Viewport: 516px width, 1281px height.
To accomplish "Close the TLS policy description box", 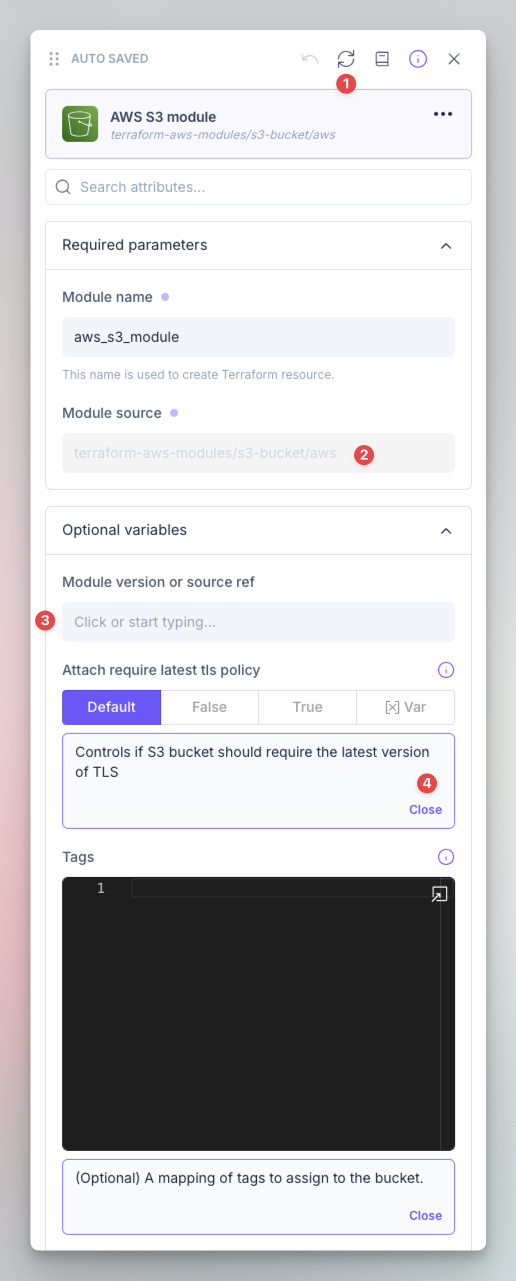I will (x=425, y=810).
